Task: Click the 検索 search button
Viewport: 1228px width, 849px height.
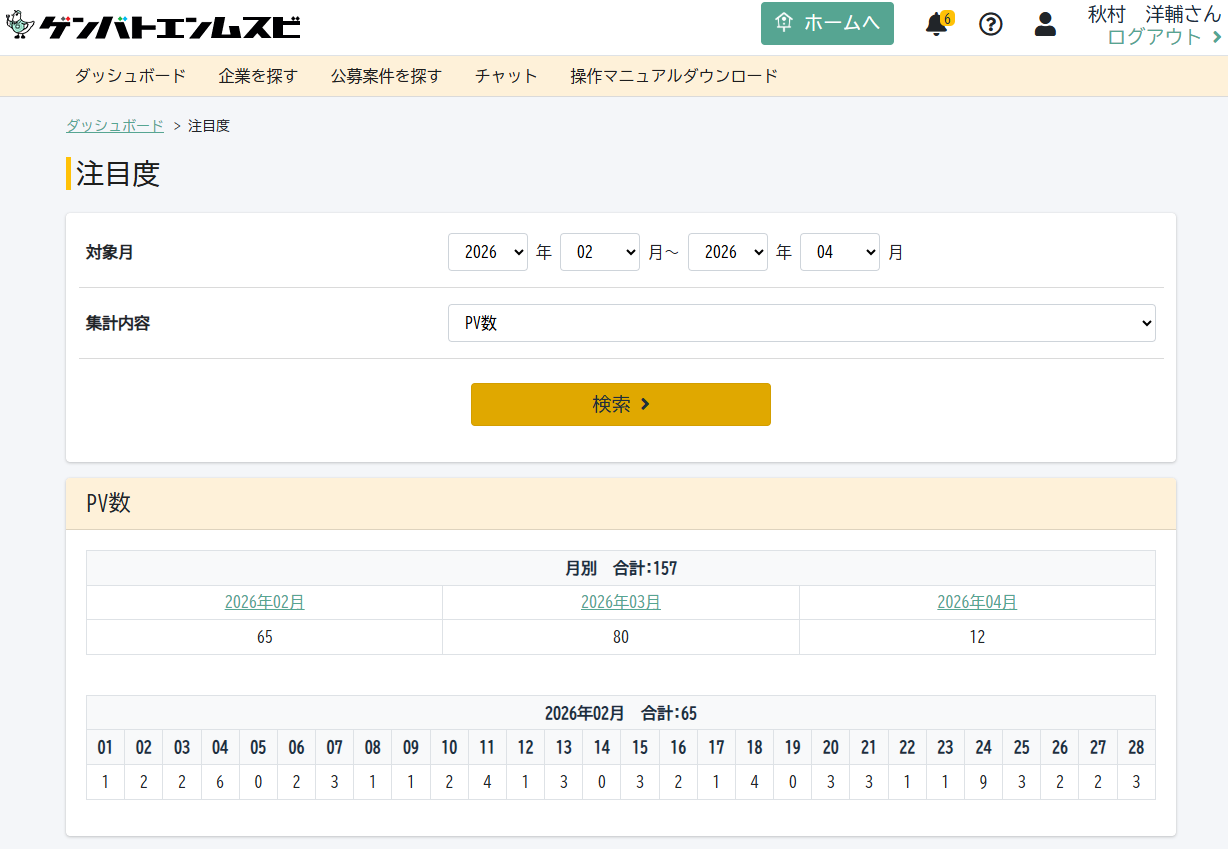Action: coord(620,404)
